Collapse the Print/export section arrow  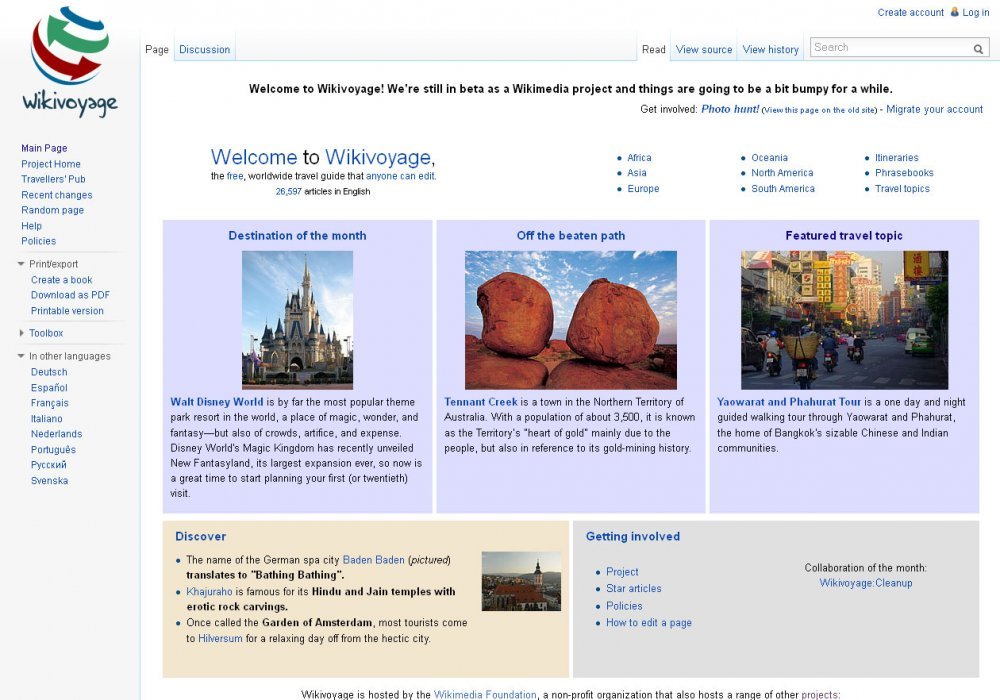pyautogui.click(x=21, y=264)
